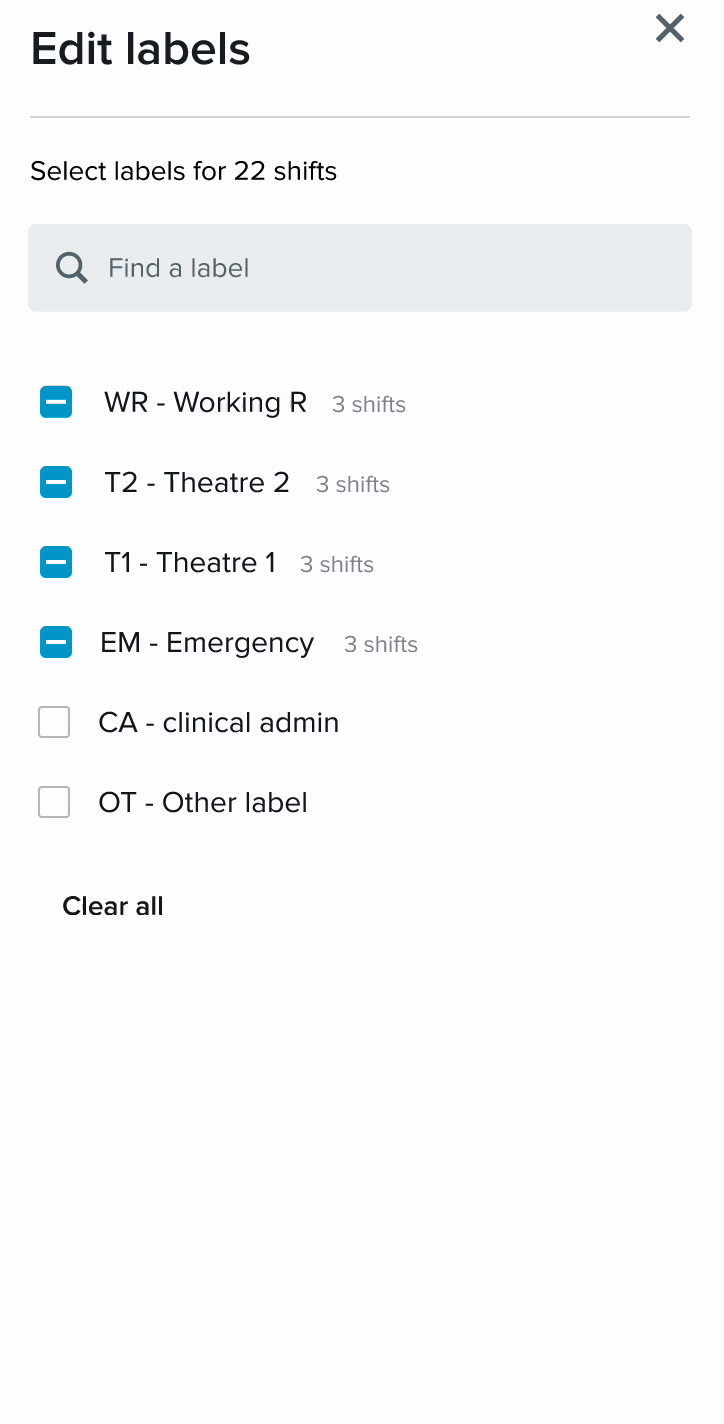Click the magnifying glass search icon
The width and height of the screenshot is (724, 1424).
click(70, 267)
